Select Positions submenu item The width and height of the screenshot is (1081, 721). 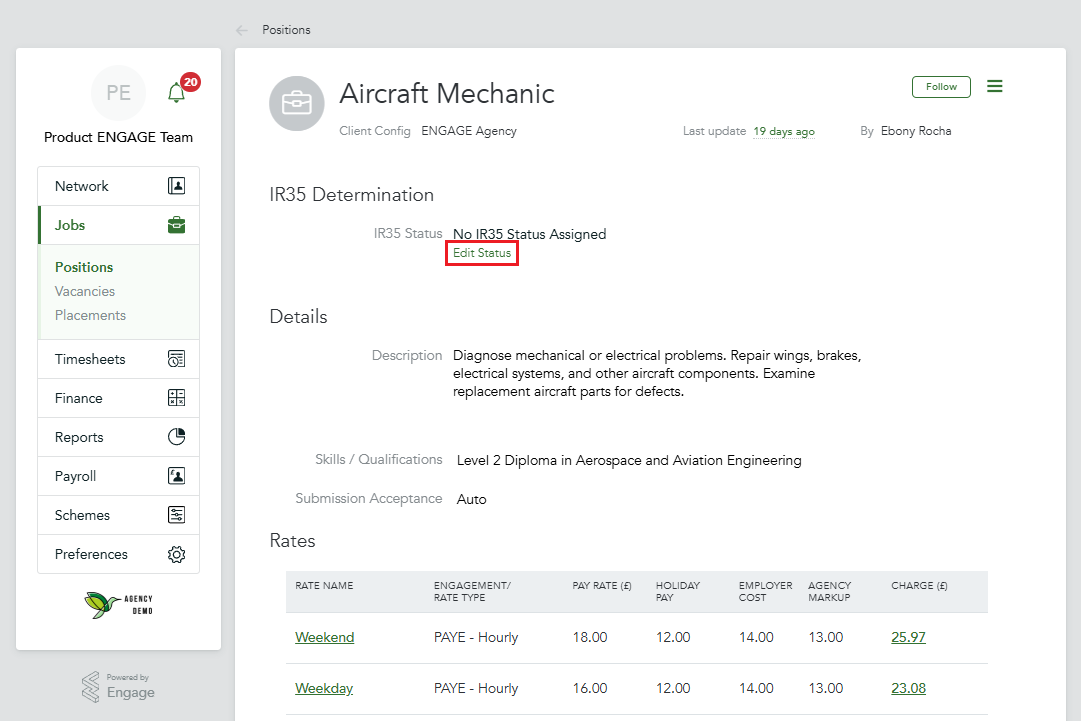click(84, 267)
